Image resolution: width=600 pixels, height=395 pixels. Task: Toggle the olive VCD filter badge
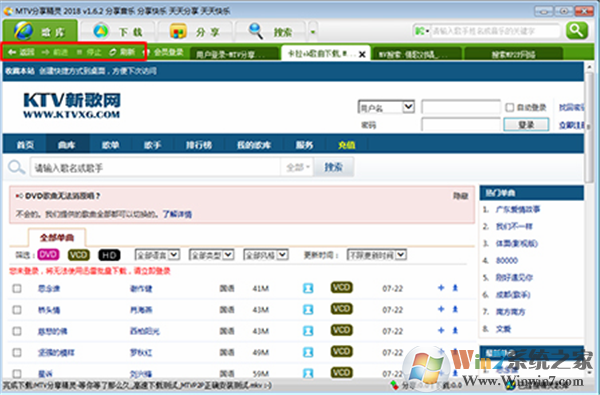pyautogui.click(x=78, y=255)
